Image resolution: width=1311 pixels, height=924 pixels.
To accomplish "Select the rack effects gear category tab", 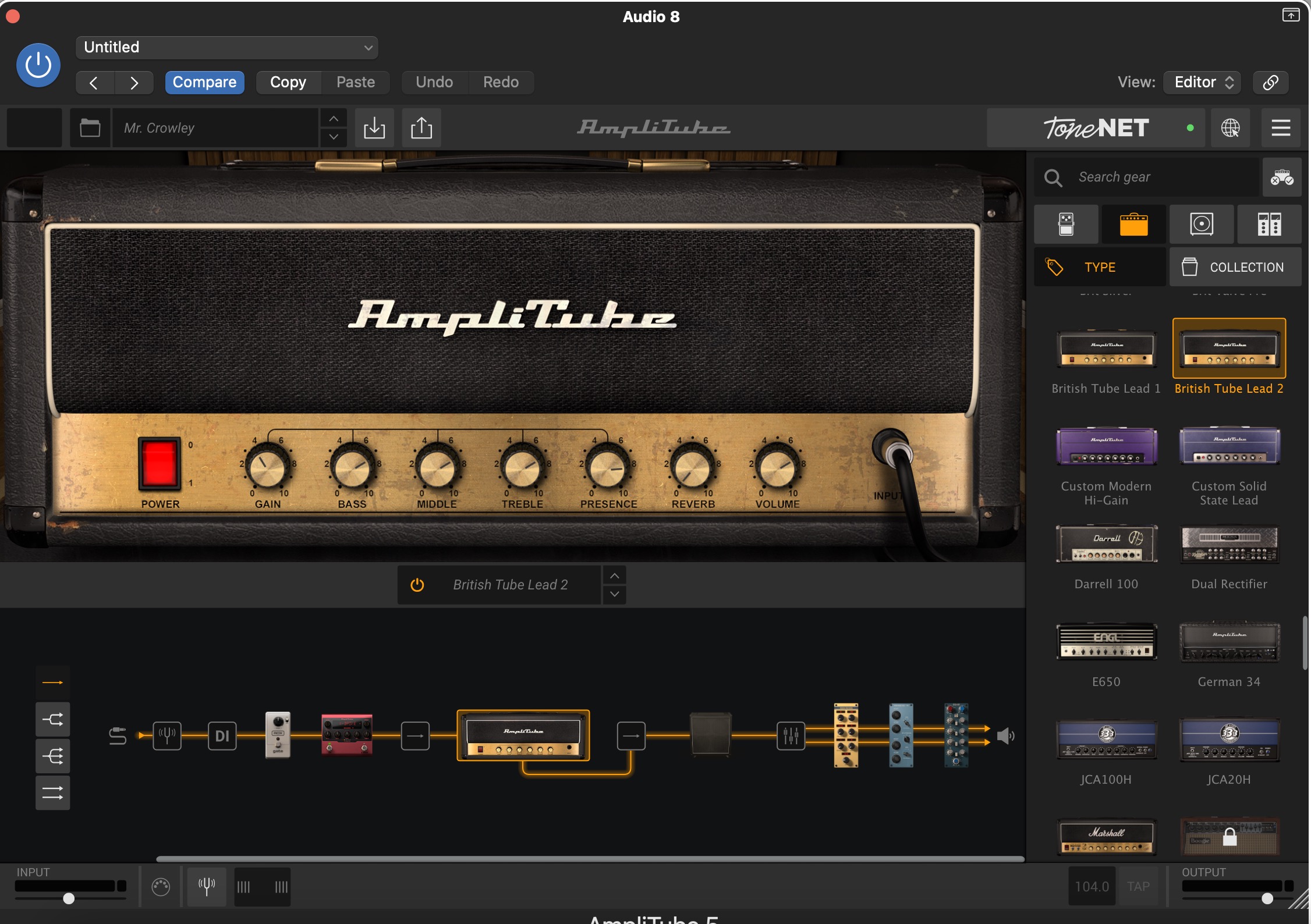I will pos(1269,224).
